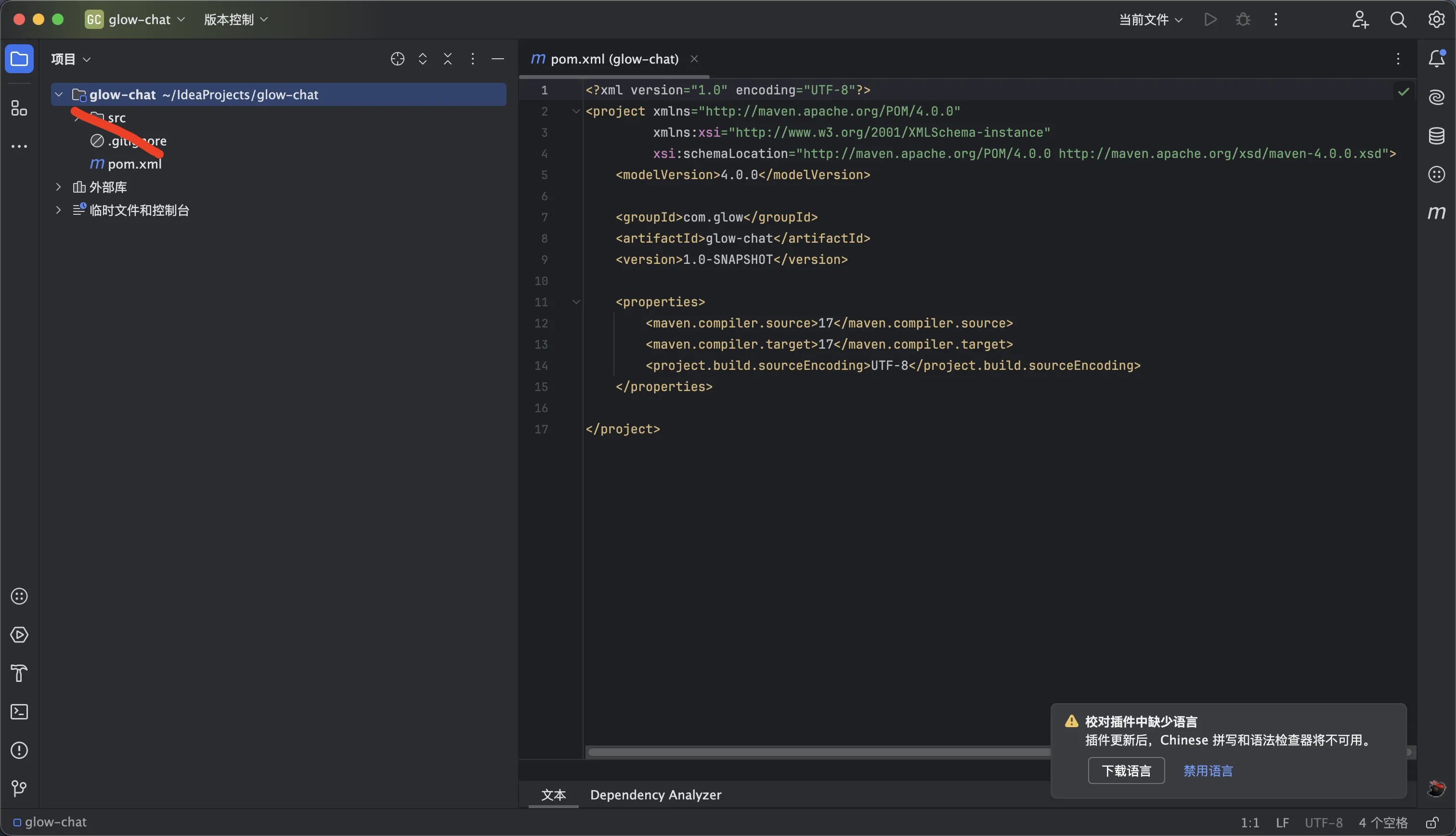Open the Git version control tool window
1456x836 pixels.
19,788
